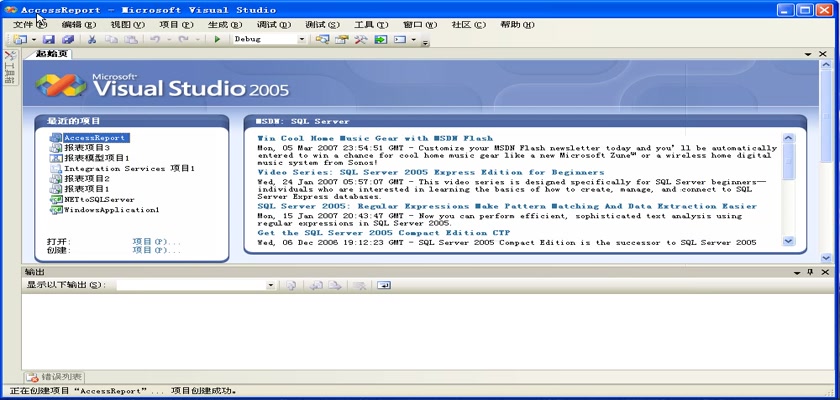Open the 调试(D) menu

coord(274,25)
